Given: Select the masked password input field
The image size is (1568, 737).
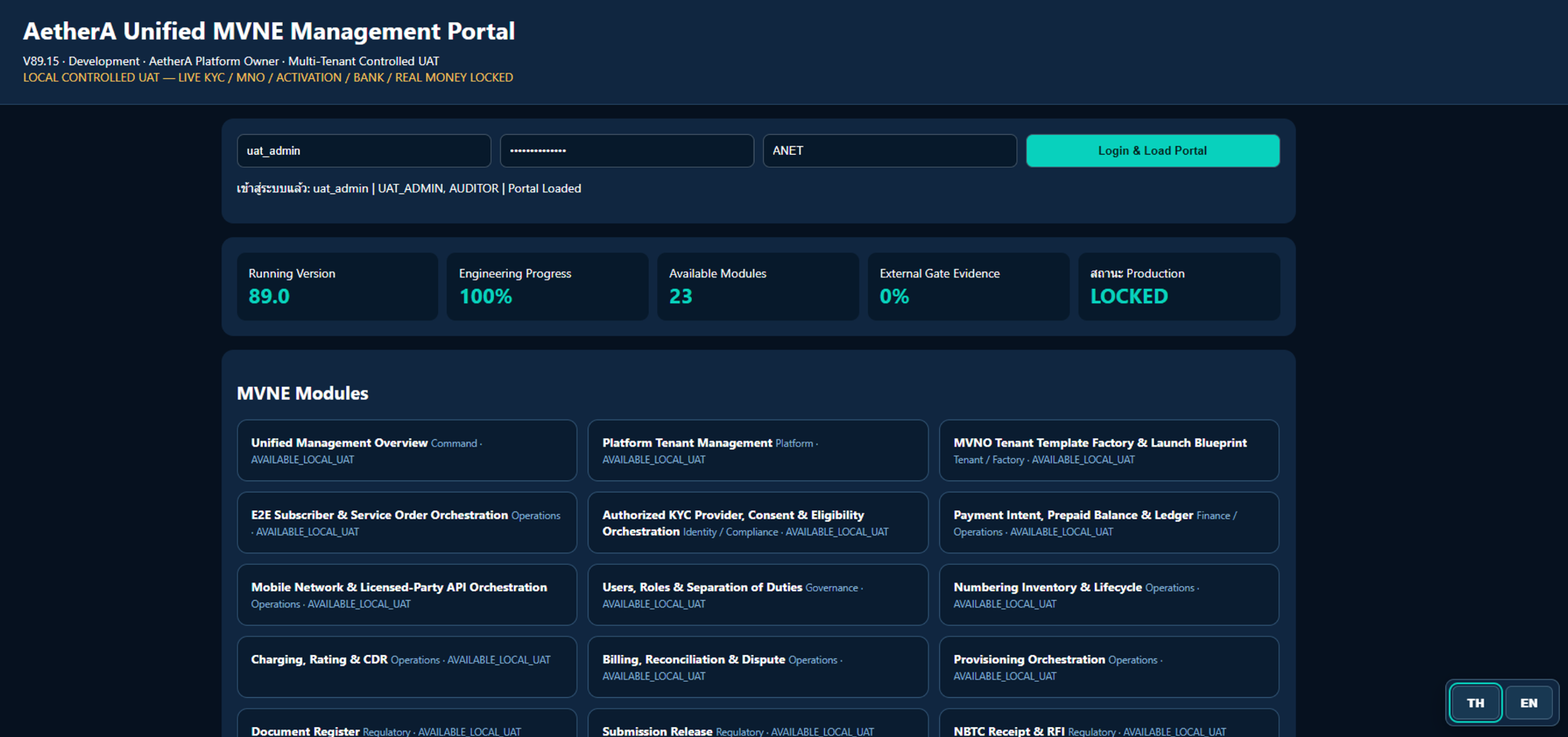Looking at the screenshot, I should (x=627, y=151).
